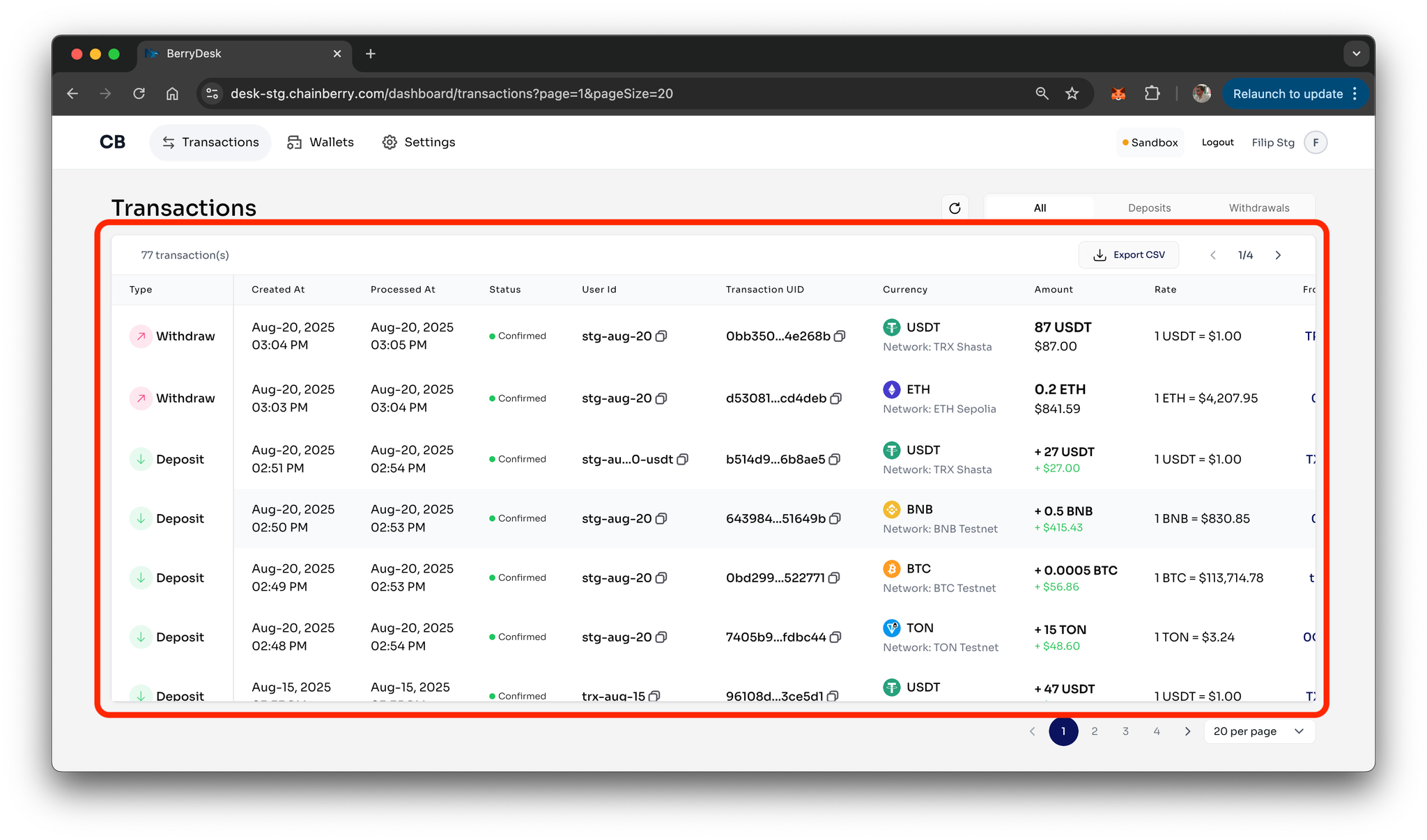This screenshot has height=840, width=1427.
Task: Click the Export CSV button
Action: [1129, 255]
